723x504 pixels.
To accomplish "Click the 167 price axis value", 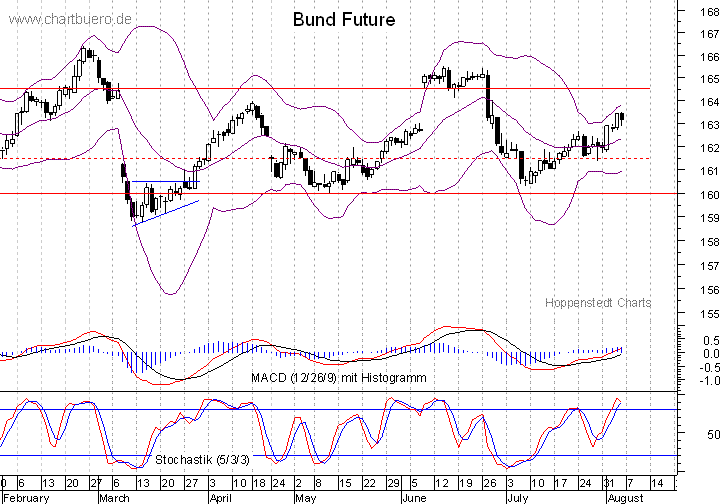I will pyautogui.click(x=709, y=34).
